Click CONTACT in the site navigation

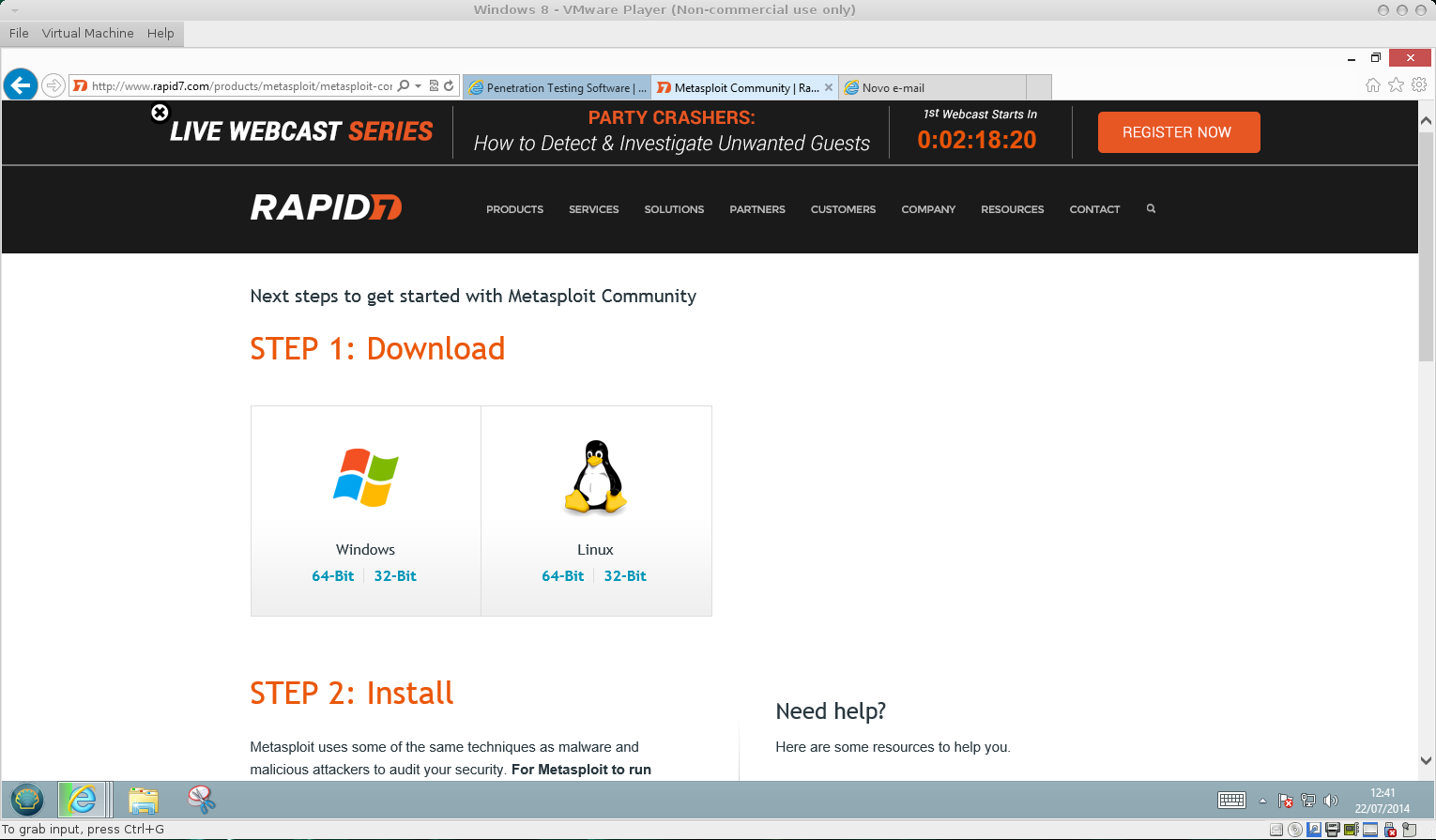point(1094,209)
